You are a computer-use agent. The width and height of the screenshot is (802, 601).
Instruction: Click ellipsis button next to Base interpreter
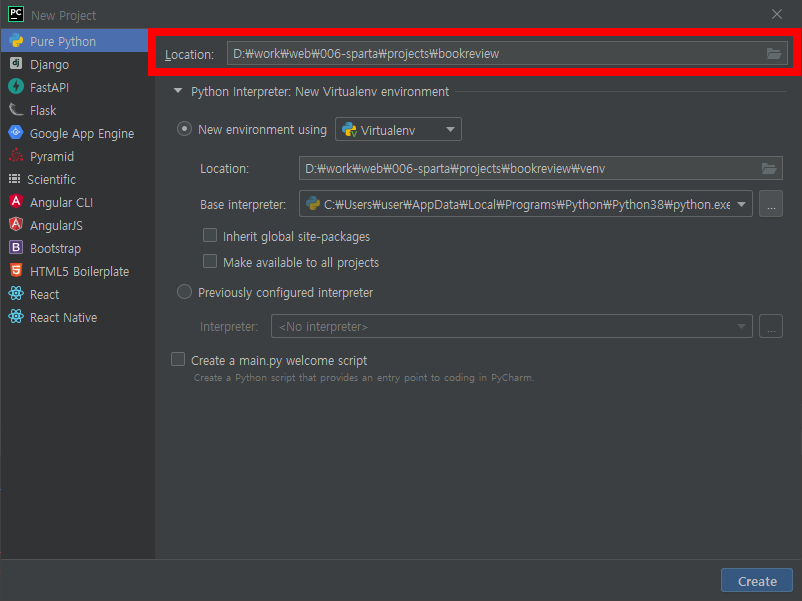[x=771, y=204]
